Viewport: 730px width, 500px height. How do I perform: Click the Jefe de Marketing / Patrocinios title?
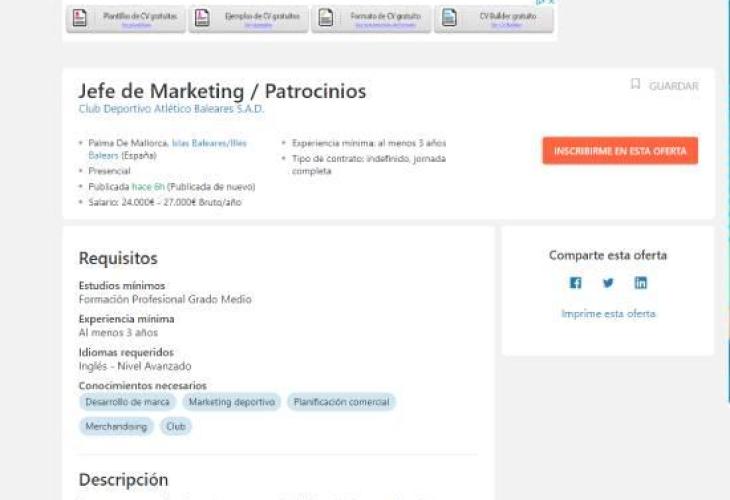(x=222, y=91)
